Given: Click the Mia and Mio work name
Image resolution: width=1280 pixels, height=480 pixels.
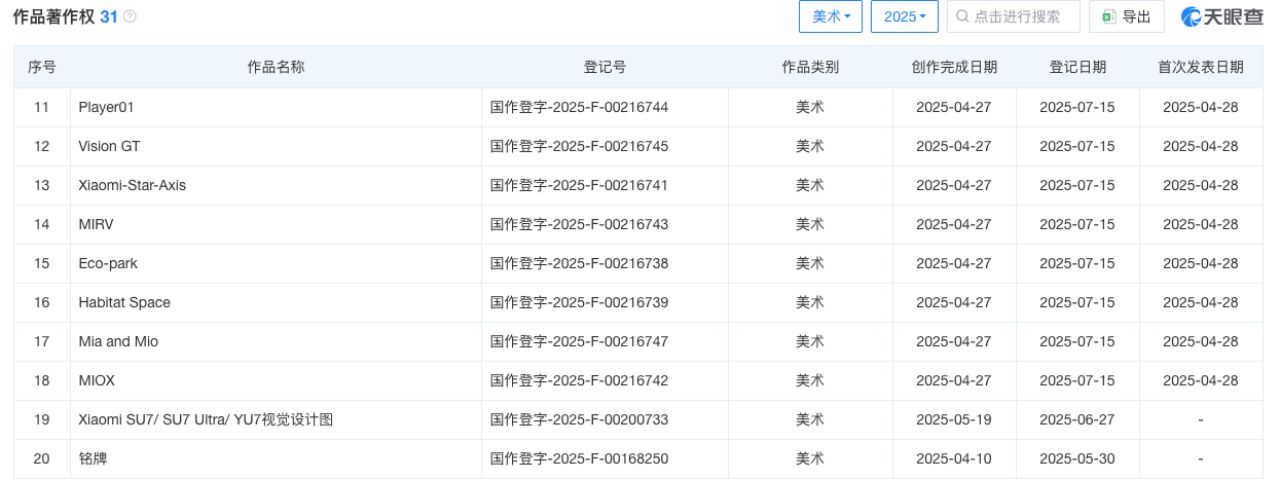Looking at the screenshot, I should click(x=118, y=341).
